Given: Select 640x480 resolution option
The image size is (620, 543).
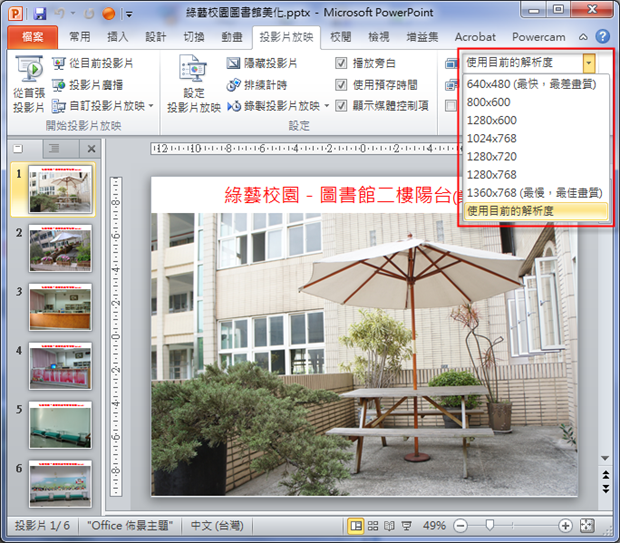Looking at the screenshot, I should (536, 84).
